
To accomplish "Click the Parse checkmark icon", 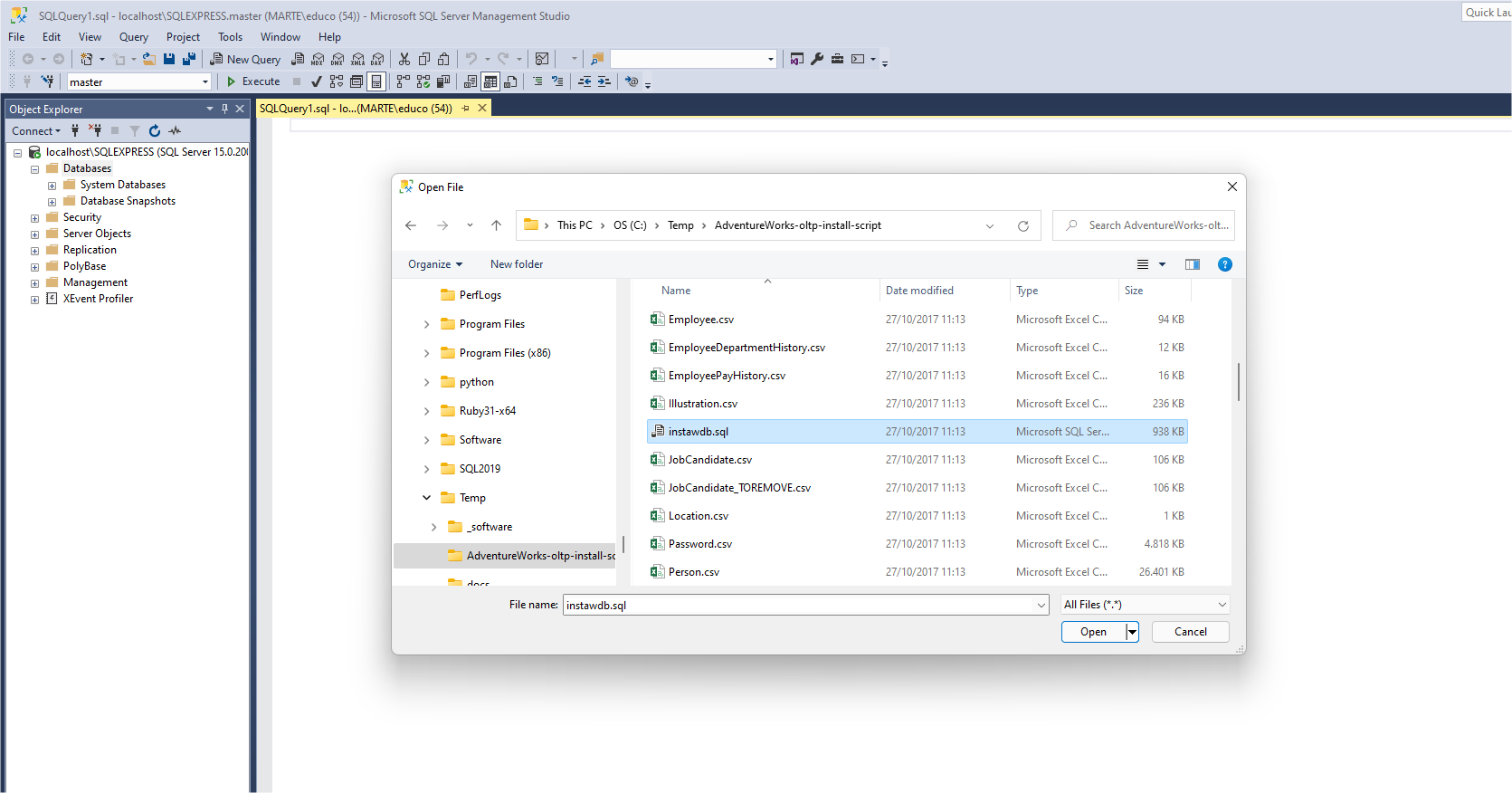I will (316, 81).
